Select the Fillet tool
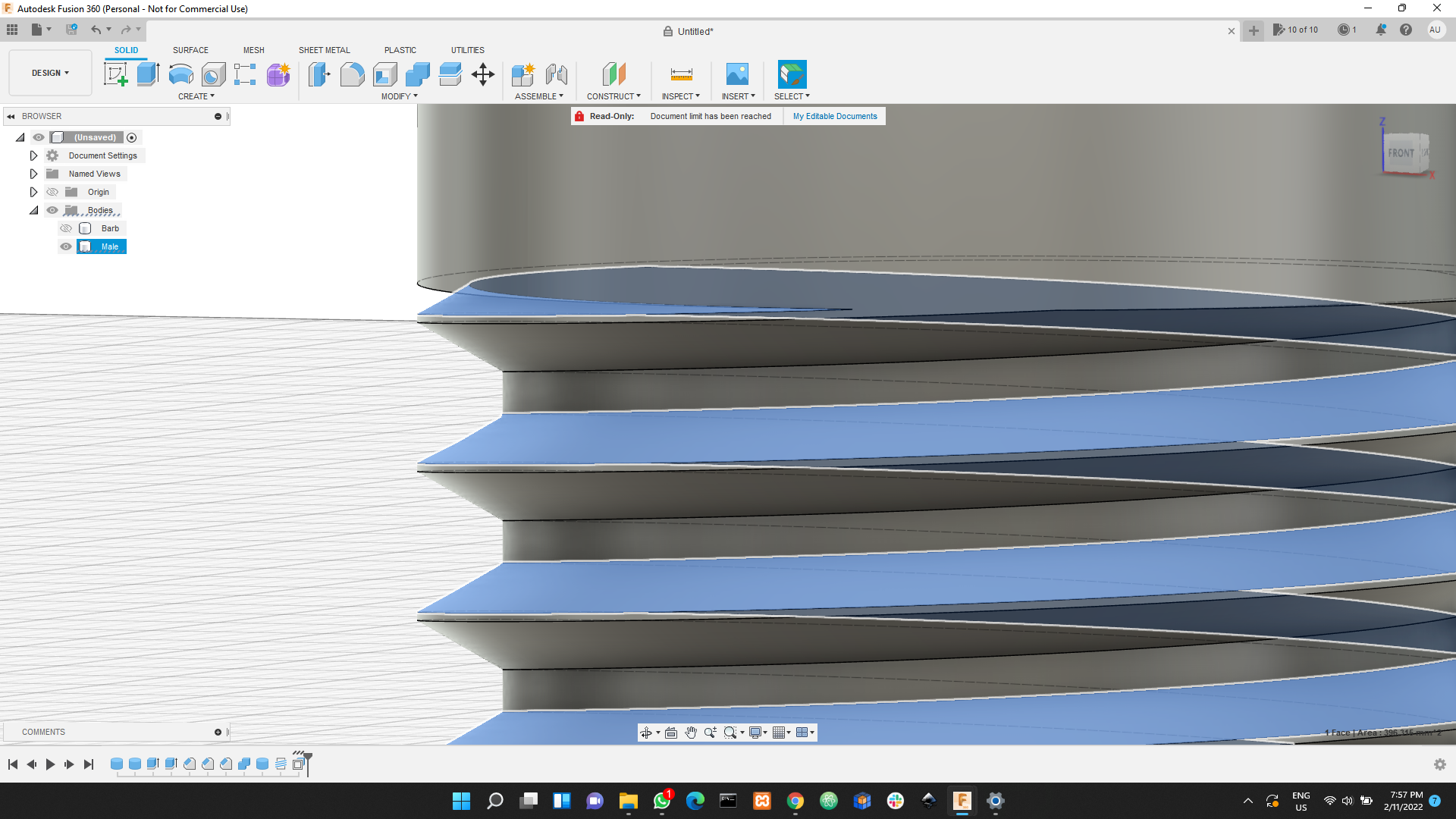This screenshot has height=819, width=1456. point(353,74)
